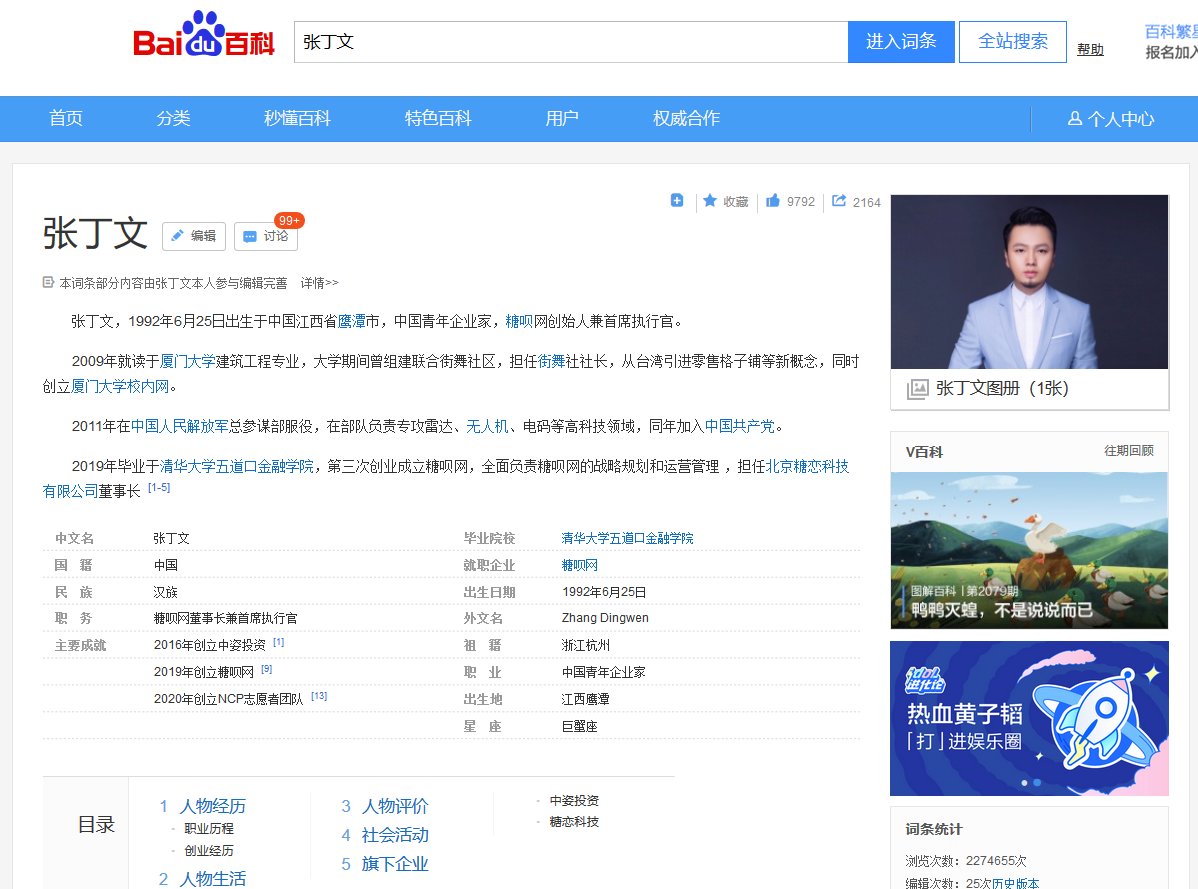Click the [1-5] reference citation
1198x889 pixels.
click(159, 488)
